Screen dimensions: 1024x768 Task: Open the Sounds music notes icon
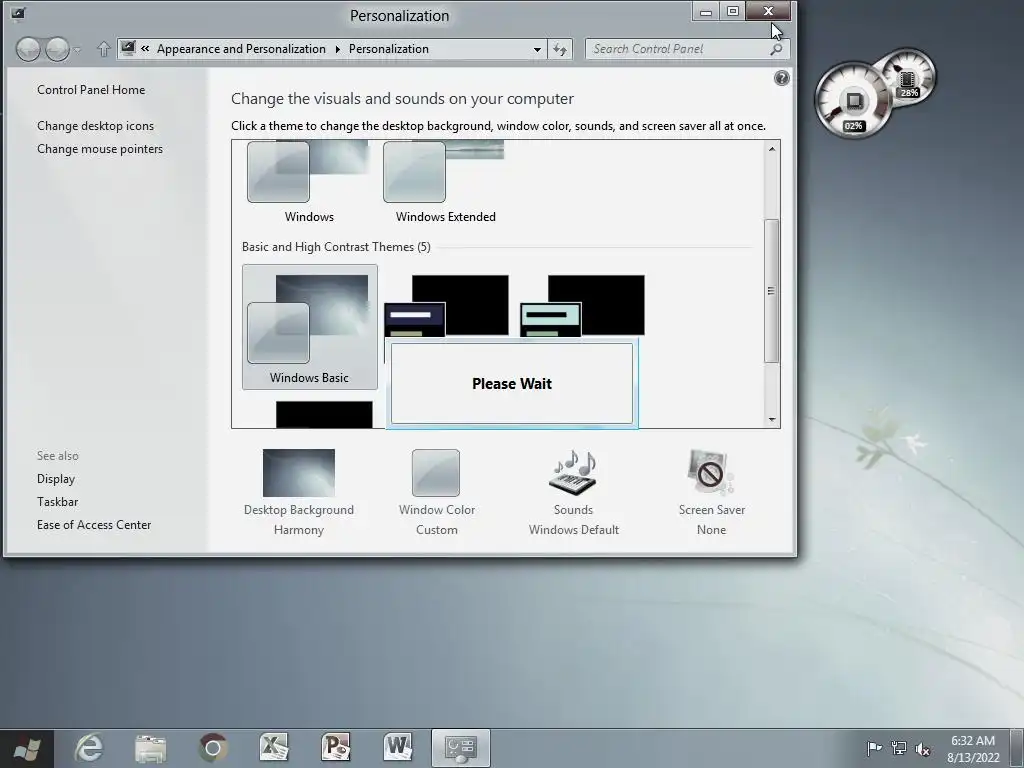[x=573, y=473]
